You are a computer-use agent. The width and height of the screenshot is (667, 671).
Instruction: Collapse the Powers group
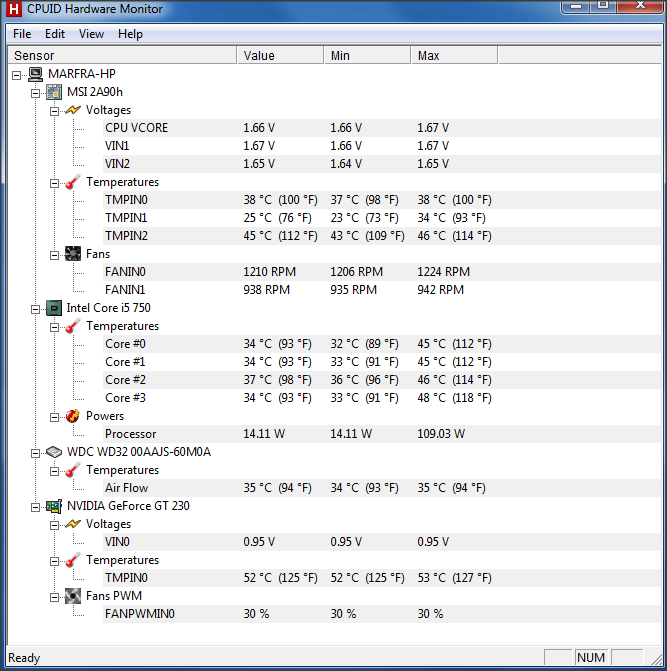coord(54,417)
